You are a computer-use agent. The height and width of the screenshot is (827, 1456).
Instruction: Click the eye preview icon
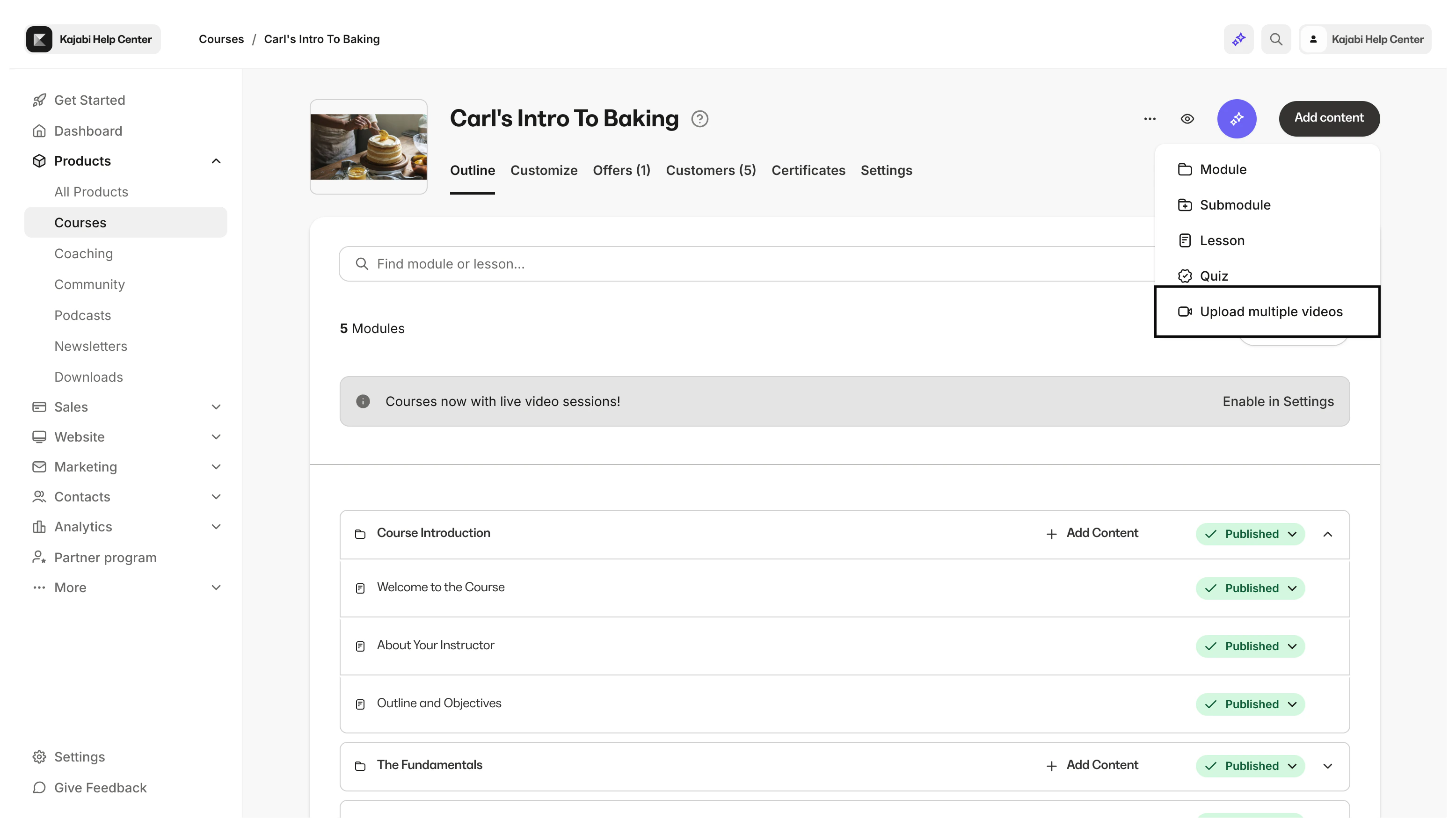click(1187, 119)
